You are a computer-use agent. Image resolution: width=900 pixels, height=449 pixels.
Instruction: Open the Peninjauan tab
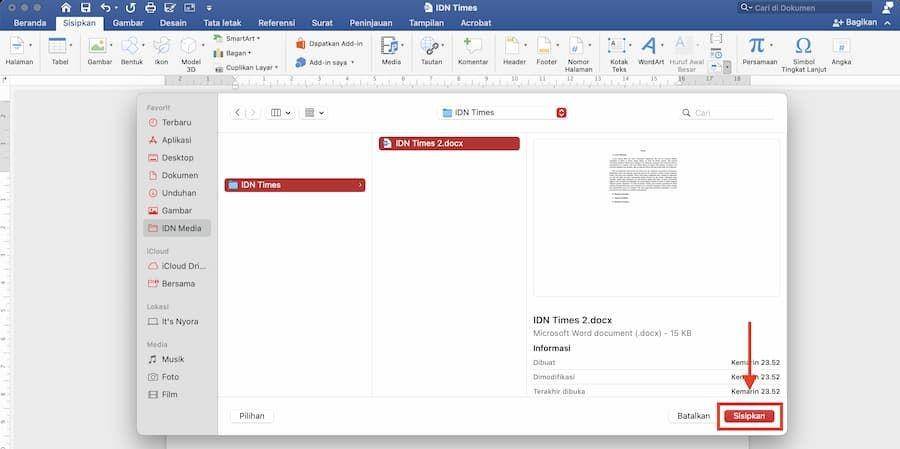(x=371, y=23)
